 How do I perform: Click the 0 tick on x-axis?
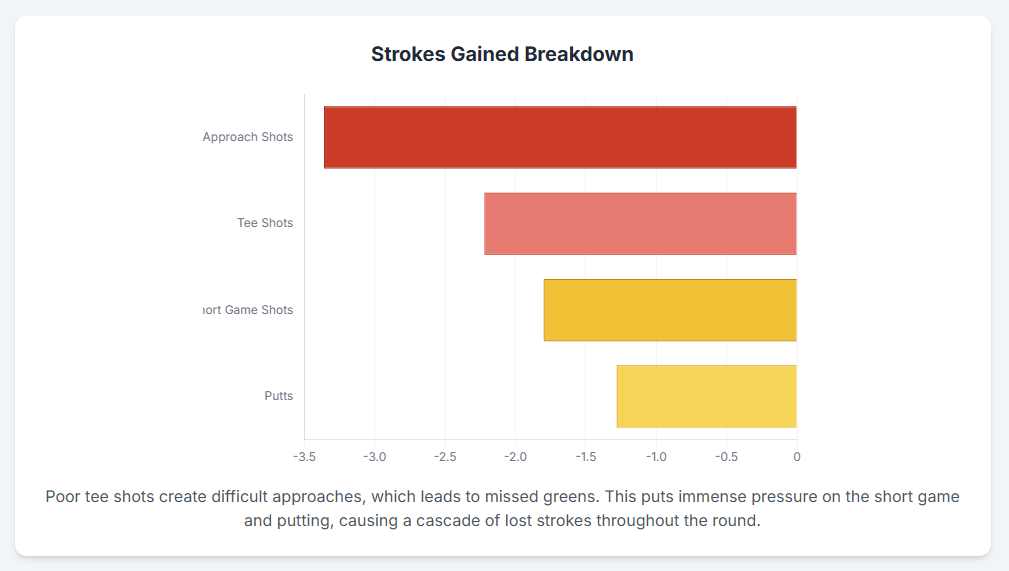pyautogui.click(x=797, y=457)
